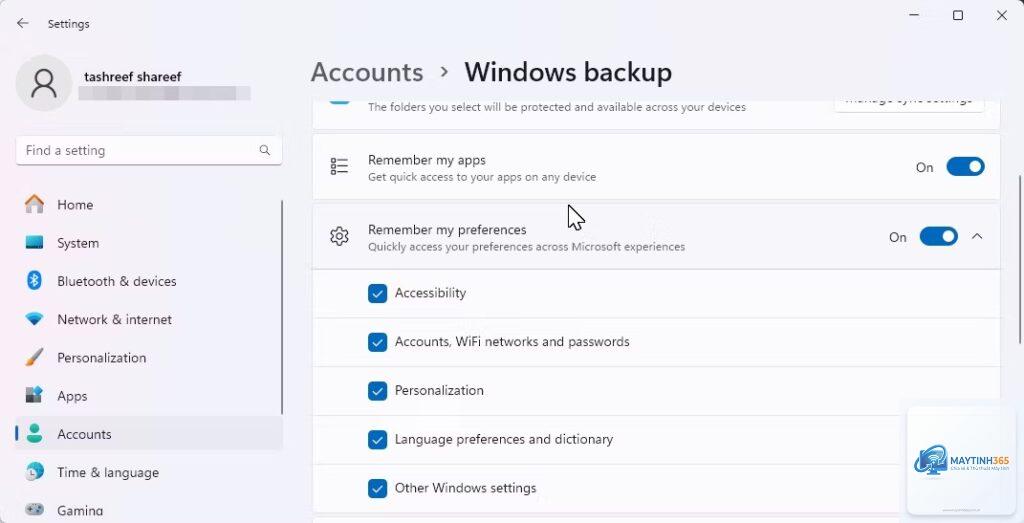Click the tashreef shareef account name
The width and height of the screenshot is (1024, 523).
[x=133, y=76]
